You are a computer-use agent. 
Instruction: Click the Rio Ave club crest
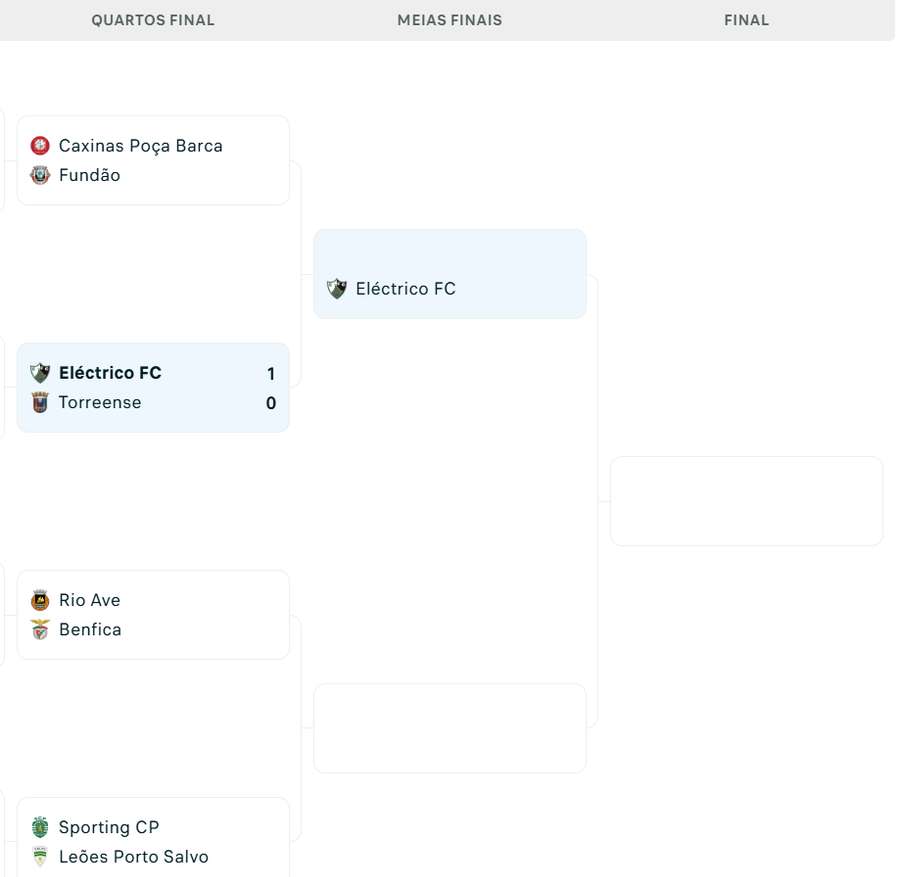pyautogui.click(x=39, y=600)
